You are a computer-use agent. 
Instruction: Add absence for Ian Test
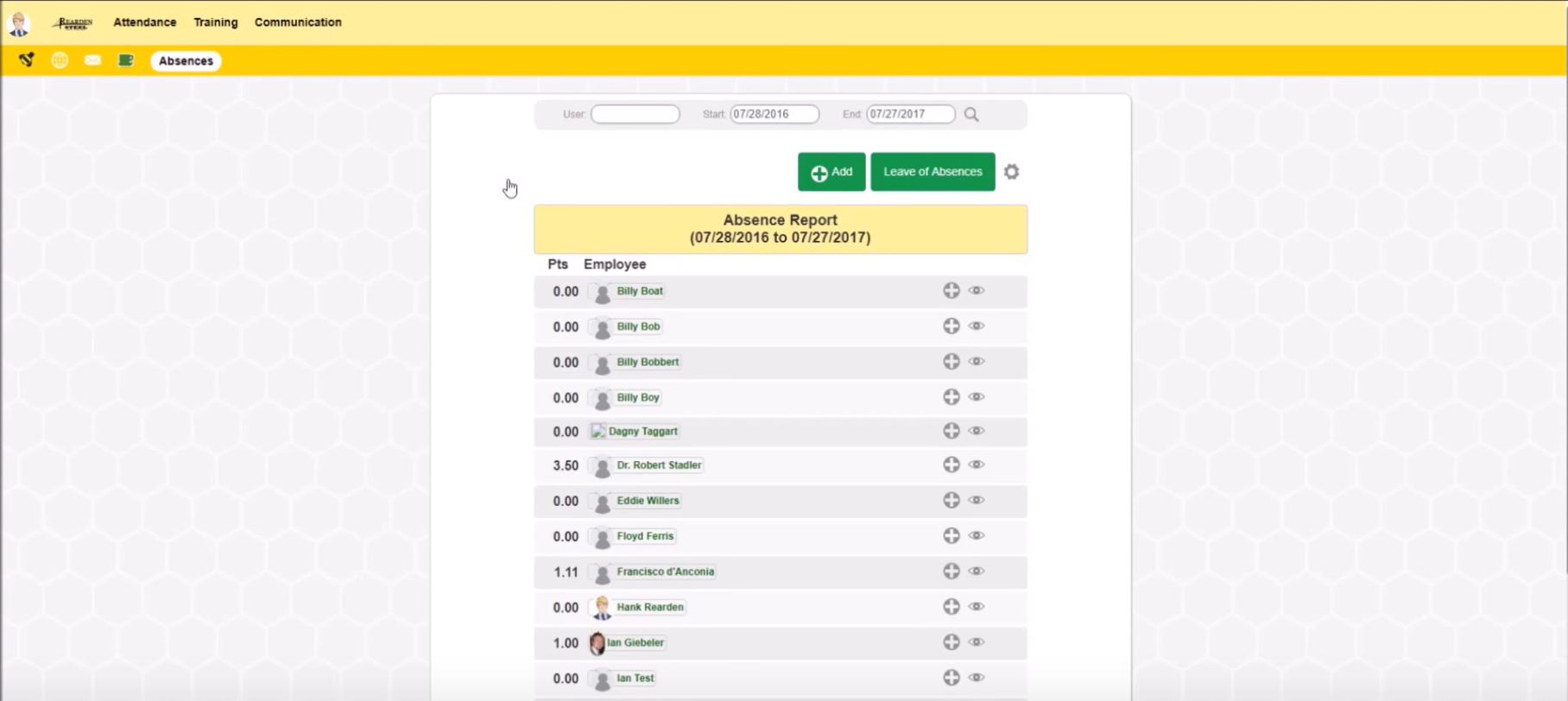click(x=952, y=678)
